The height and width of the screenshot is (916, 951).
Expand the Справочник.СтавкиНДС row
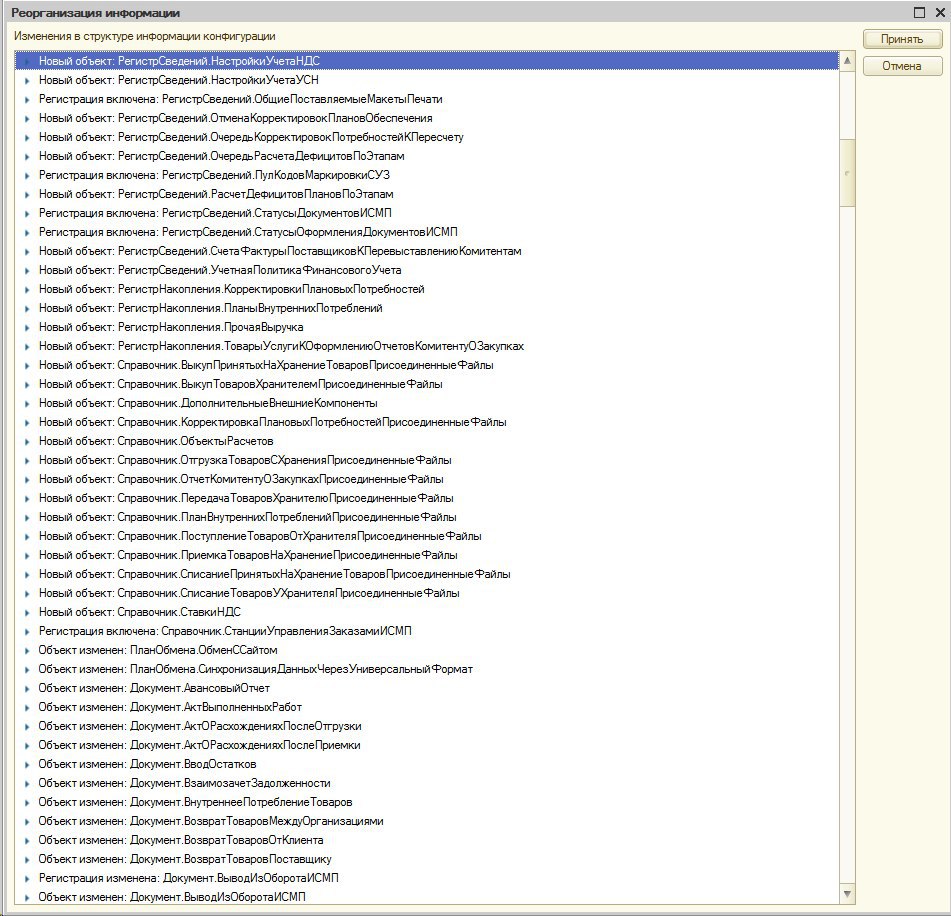tap(27, 613)
